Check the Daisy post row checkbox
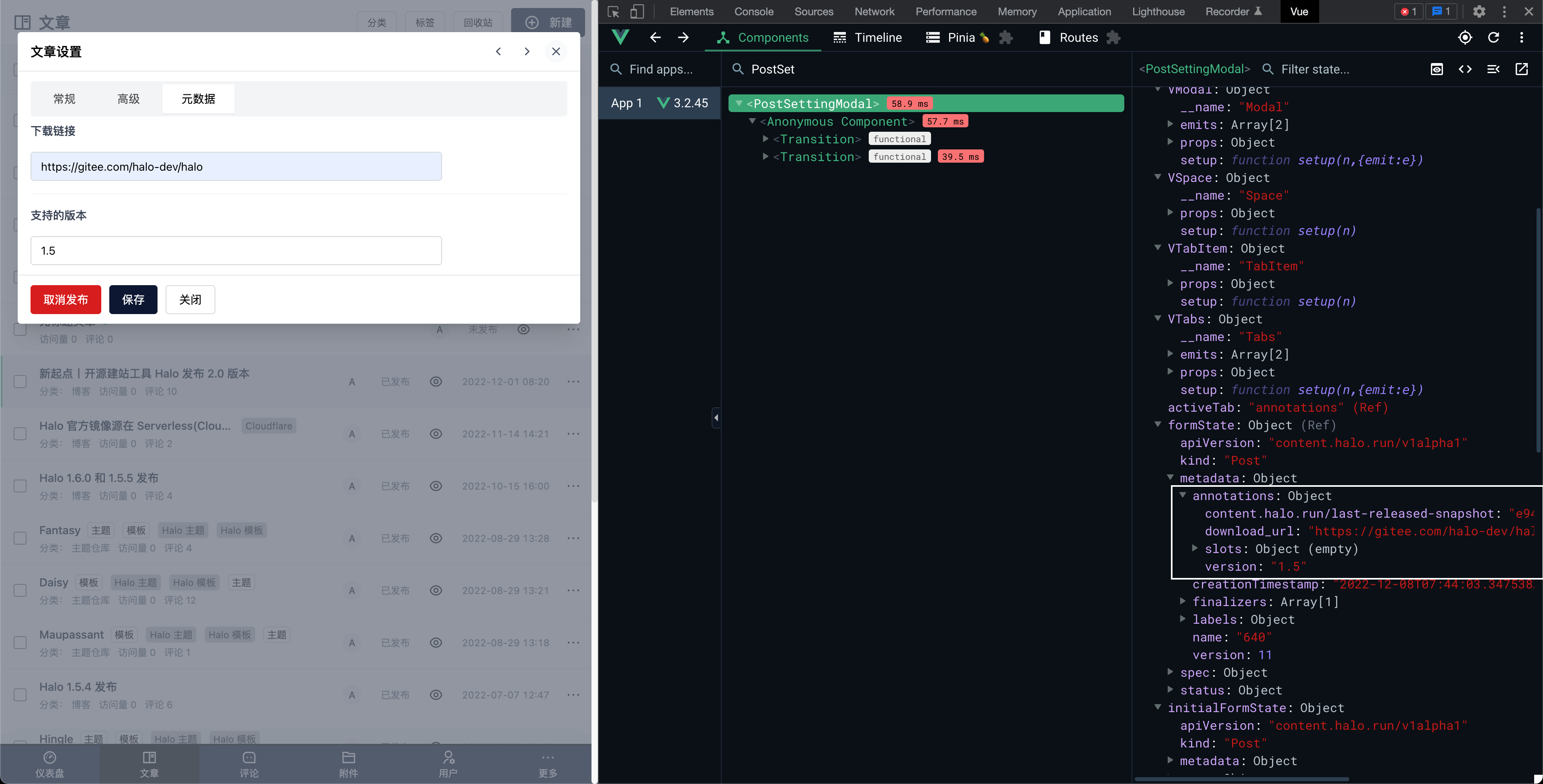Image resolution: width=1543 pixels, height=784 pixels. [x=20, y=590]
